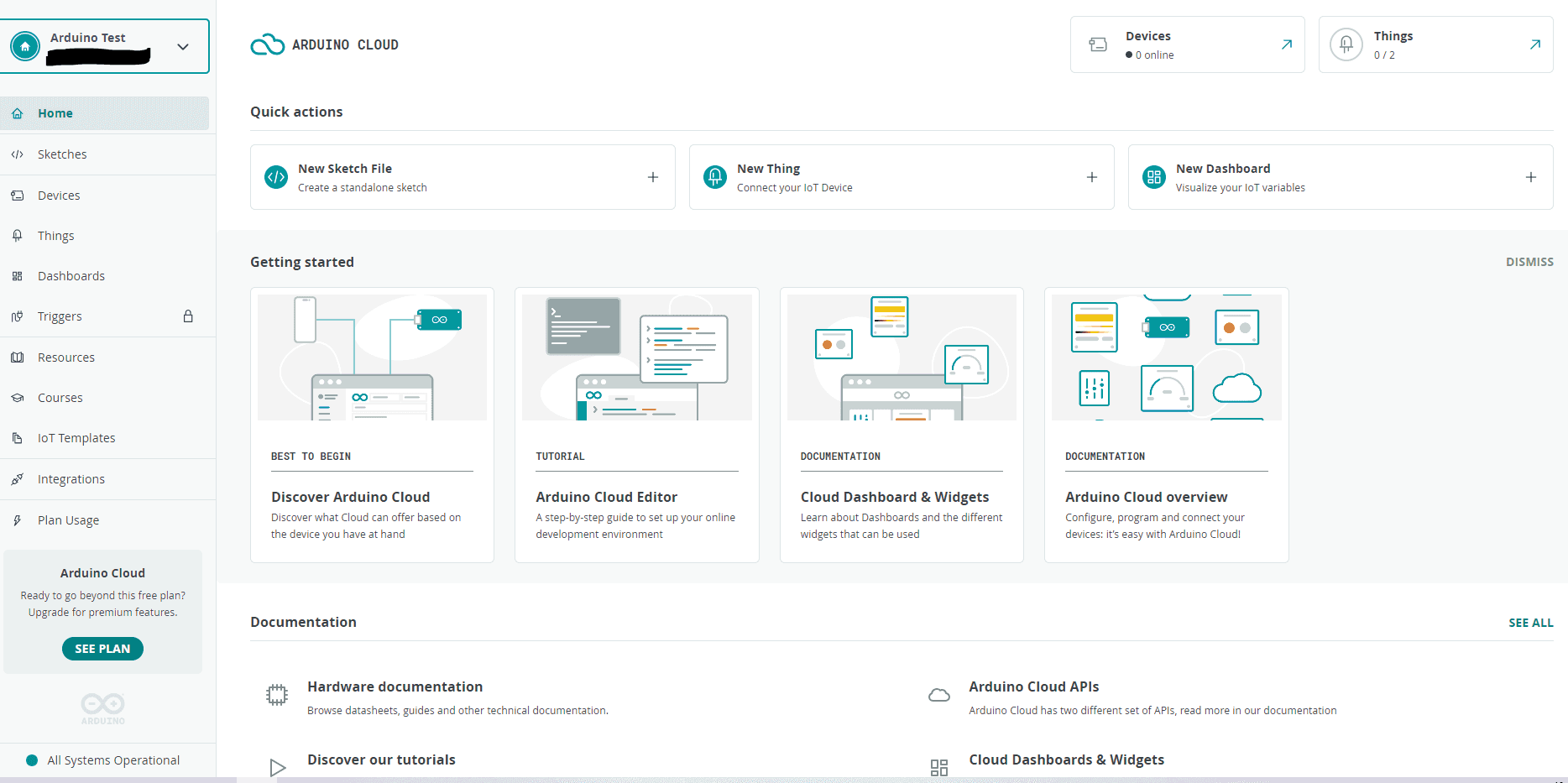Select Plan Usage in the sidebar
This screenshot has height=783, width=1568.
[68, 520]
